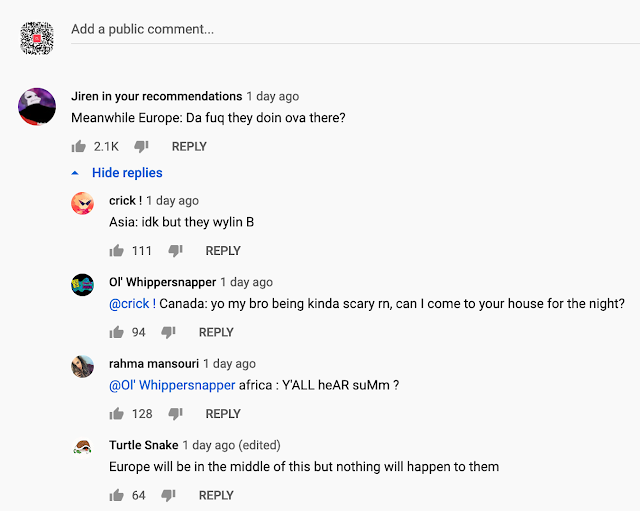Open Jiren in your recommendations channel avatar
Image resolution: width=640 pixels, height=511 pixels.
(x=37, y=107)
